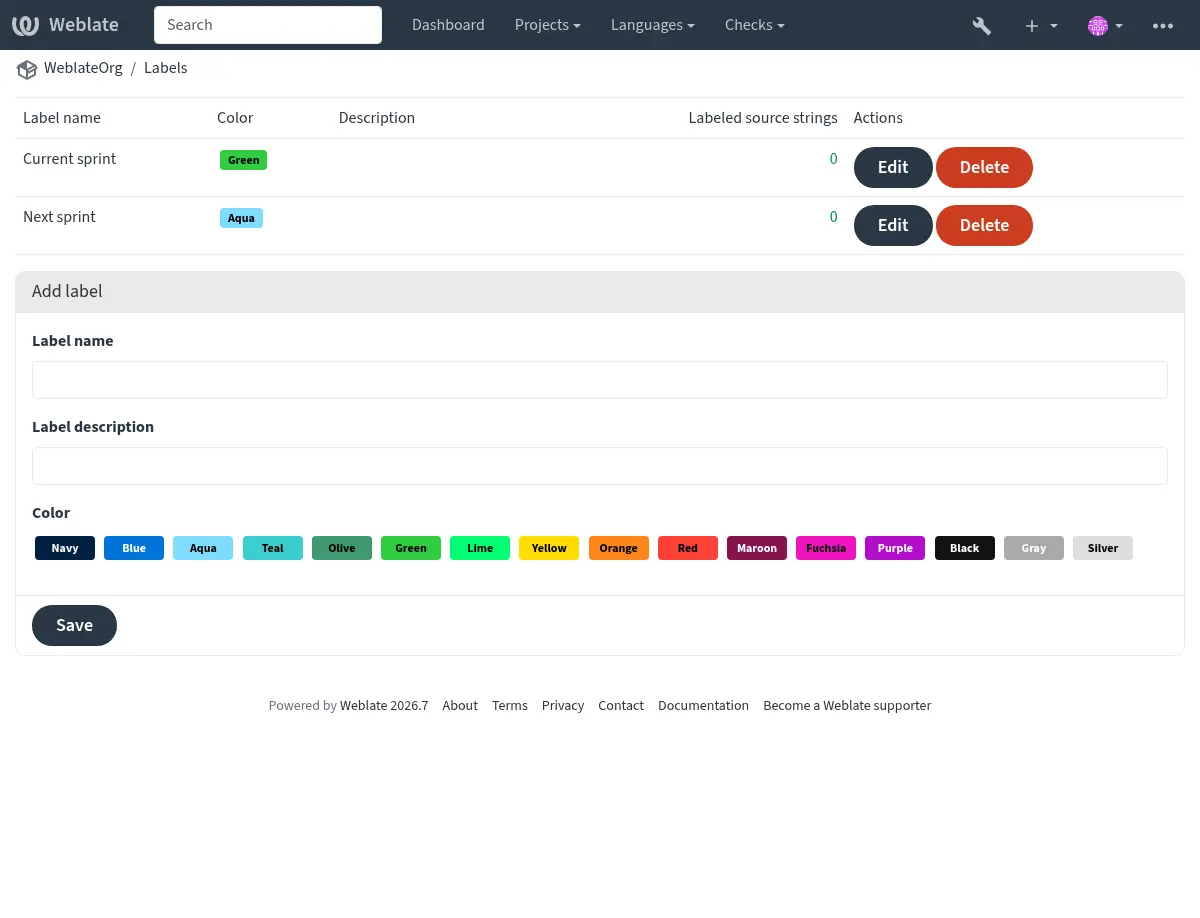
Task: Choose the Fuchsia color
Action: click(x=826, y=548)
